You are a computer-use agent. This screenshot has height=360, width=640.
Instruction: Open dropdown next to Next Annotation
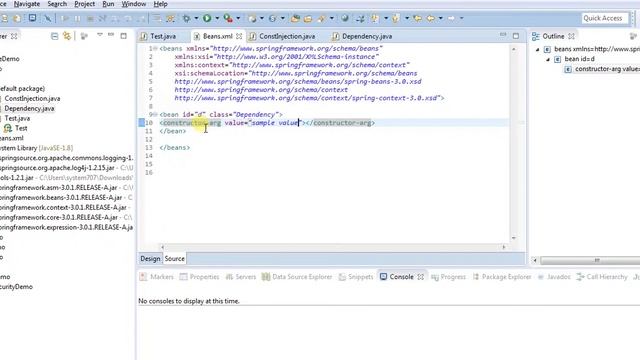pos(385,18)
